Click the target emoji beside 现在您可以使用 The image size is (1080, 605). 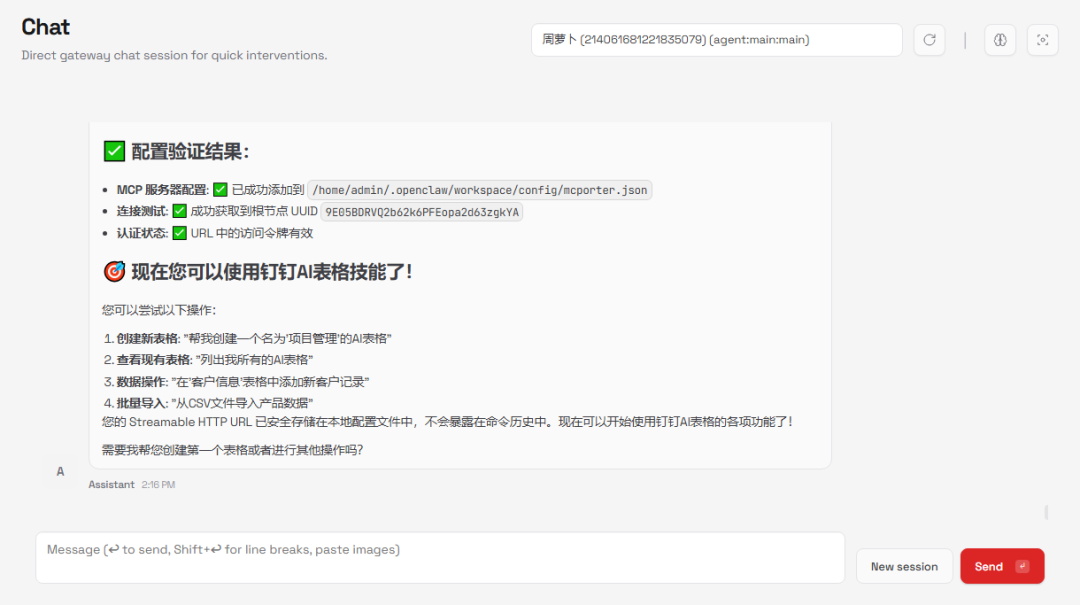(x=114, y=271)
